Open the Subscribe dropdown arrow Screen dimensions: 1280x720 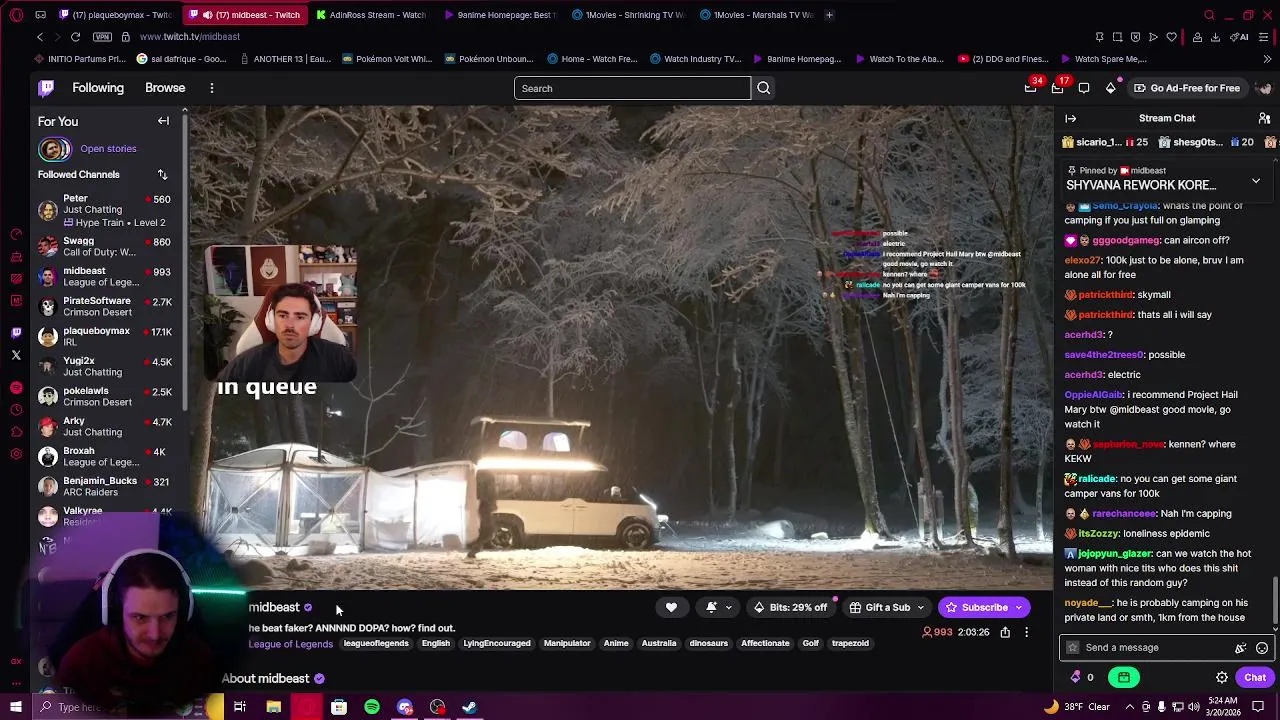(x=1019, y=607)
